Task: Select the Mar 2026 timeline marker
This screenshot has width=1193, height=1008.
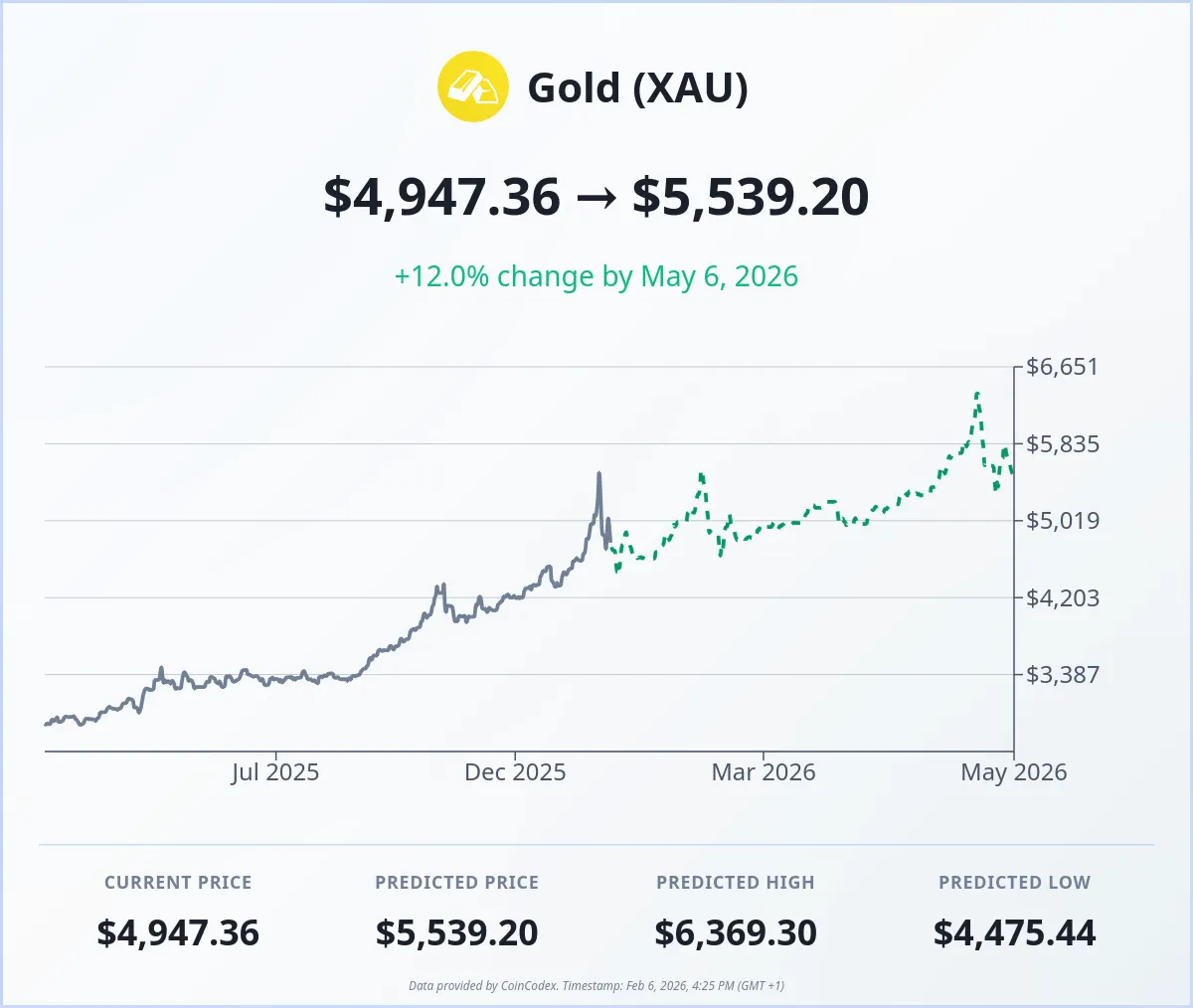Action: [x=764, y=772]
